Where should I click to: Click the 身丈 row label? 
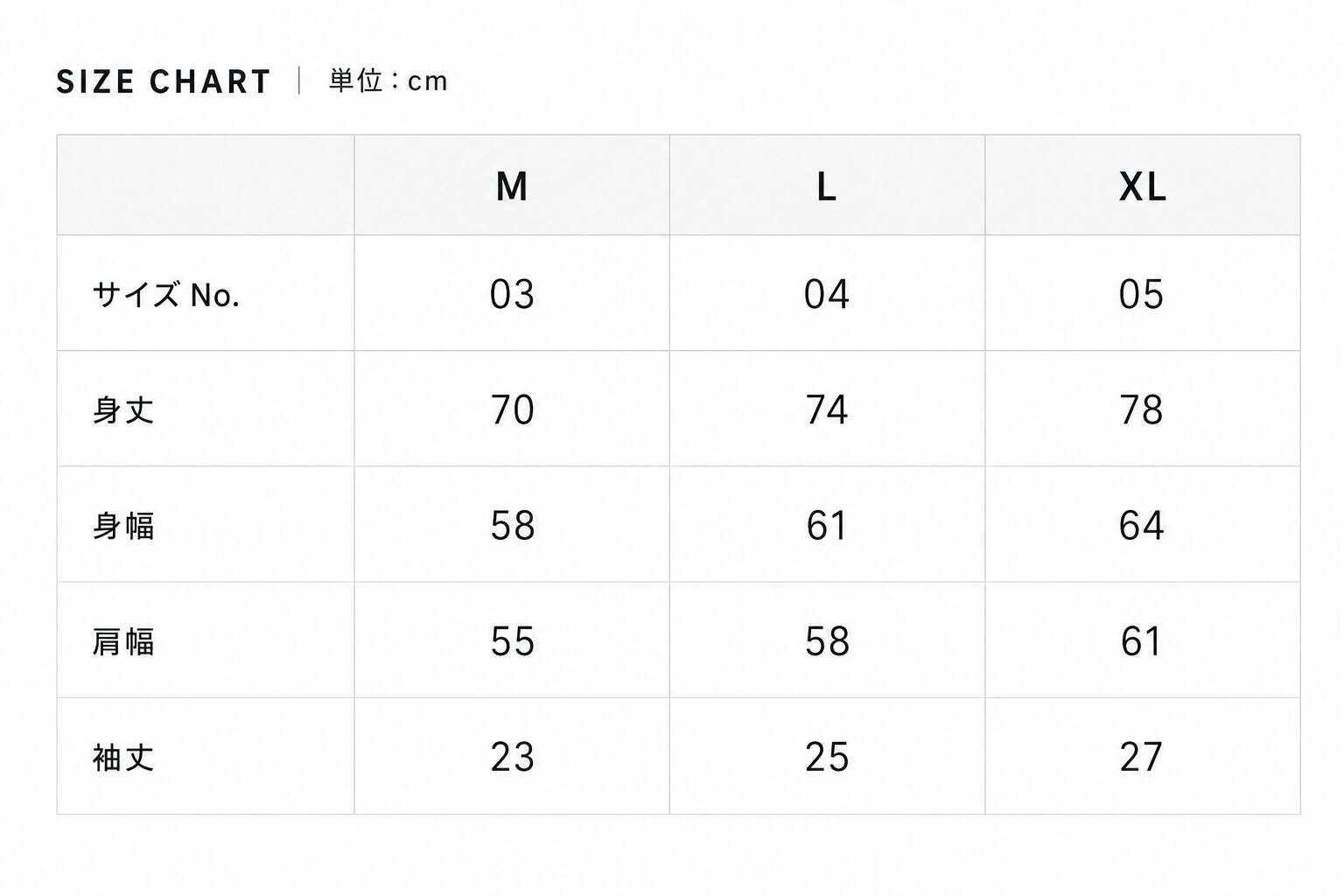point(123,409)
